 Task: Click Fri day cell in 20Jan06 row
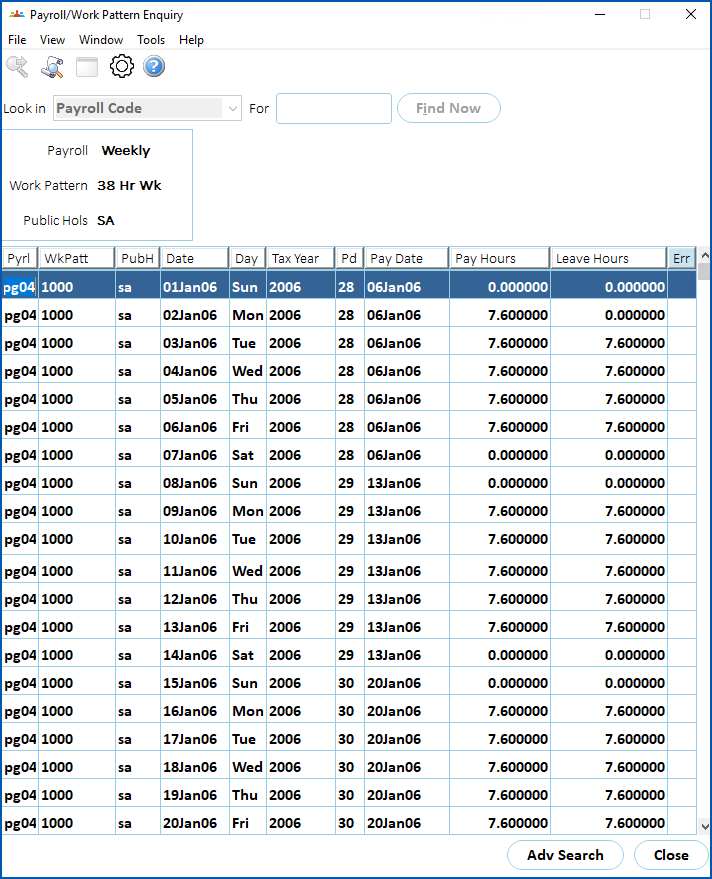pyautogui.click(x=248, y=824)
